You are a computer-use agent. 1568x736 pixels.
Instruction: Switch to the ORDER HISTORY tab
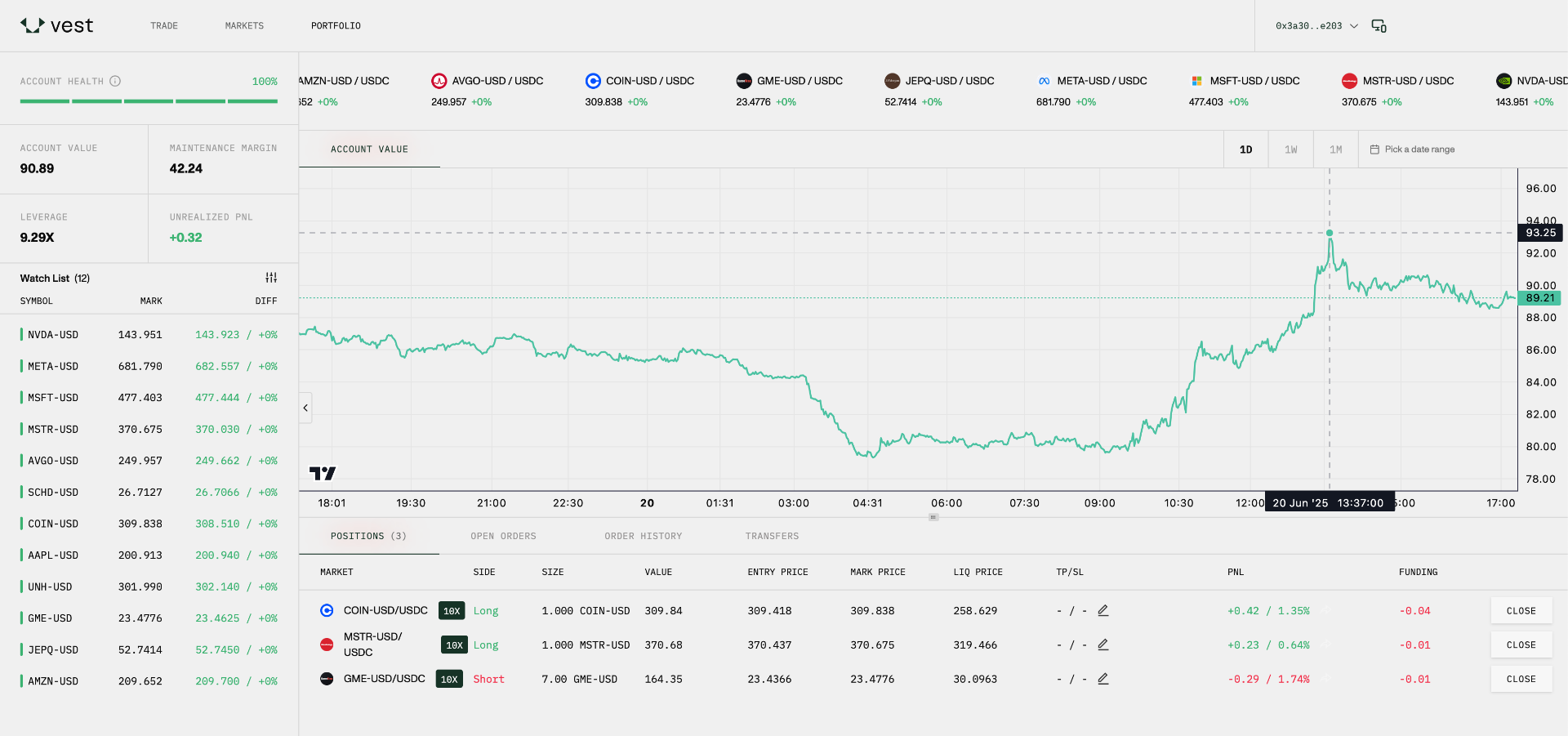pos(643,536)
